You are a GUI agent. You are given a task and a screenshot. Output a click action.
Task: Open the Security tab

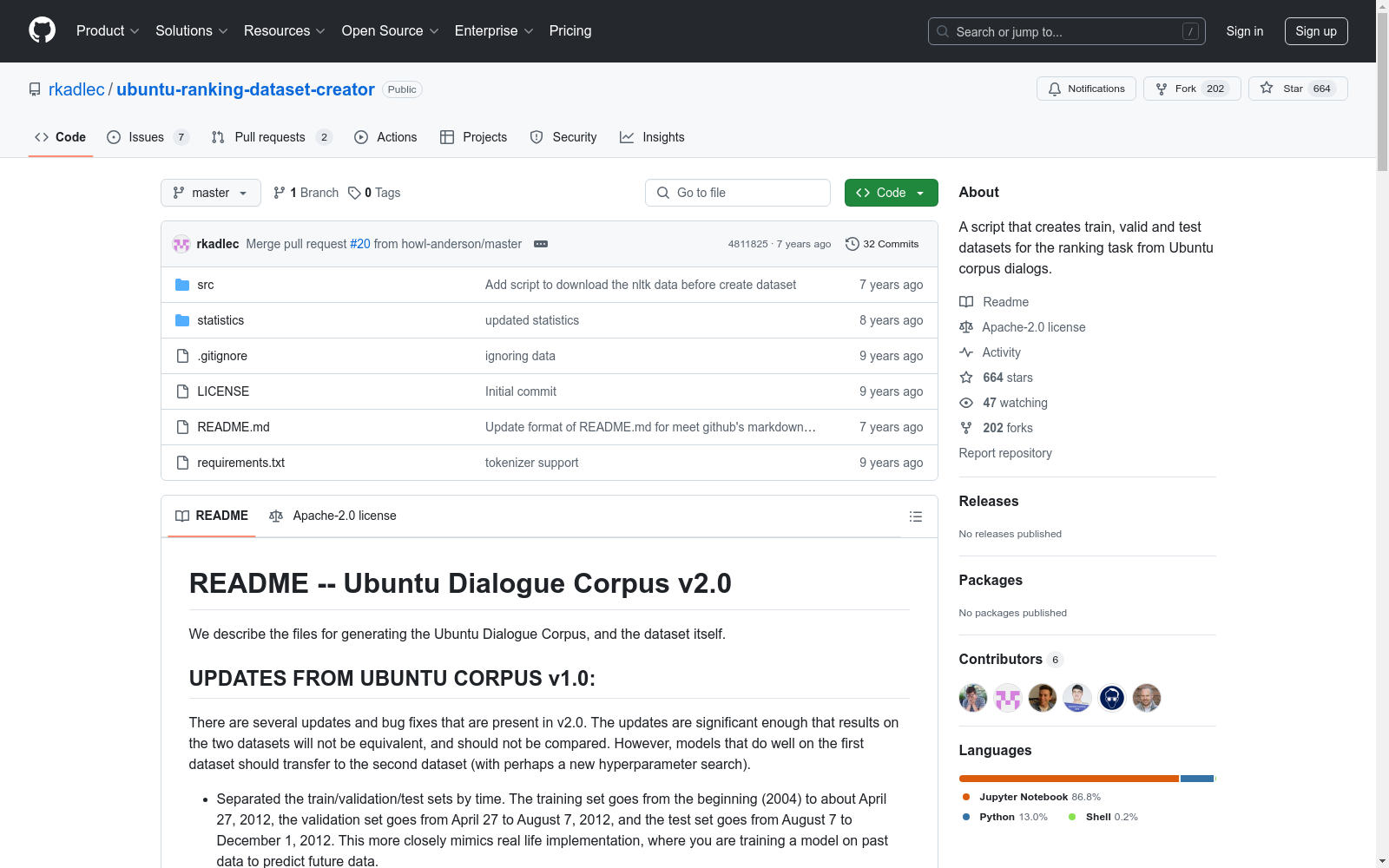click(x=563, y=137)
